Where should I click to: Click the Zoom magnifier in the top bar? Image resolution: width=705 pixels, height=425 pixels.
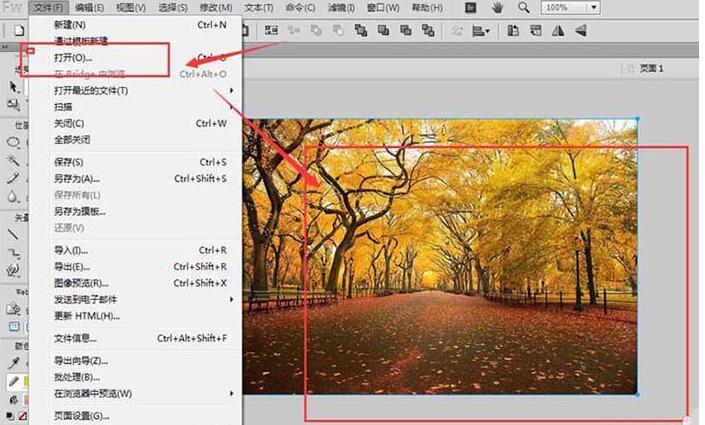point(523,8)
